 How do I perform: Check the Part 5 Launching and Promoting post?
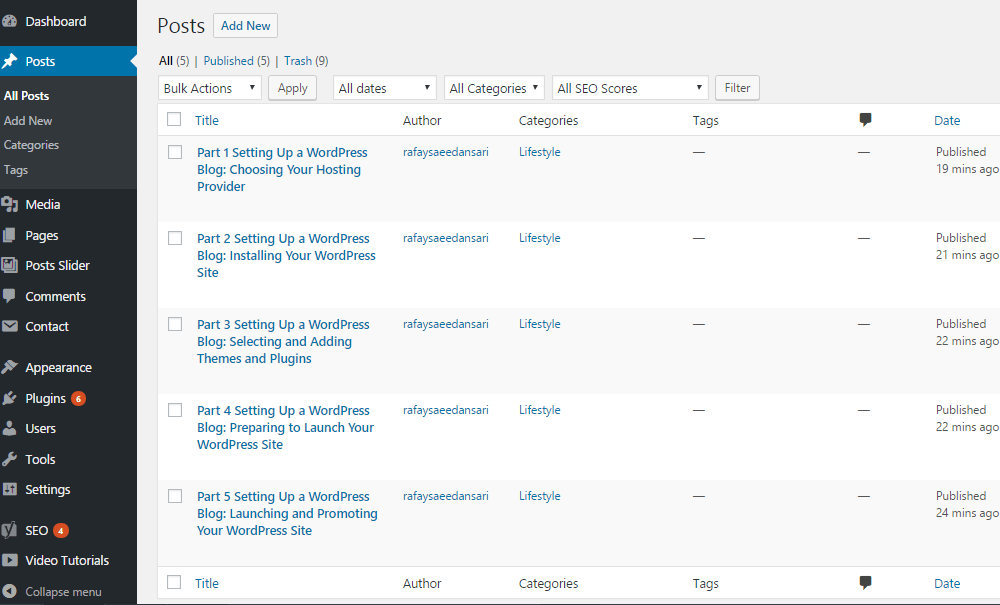[x=175, y=497]
